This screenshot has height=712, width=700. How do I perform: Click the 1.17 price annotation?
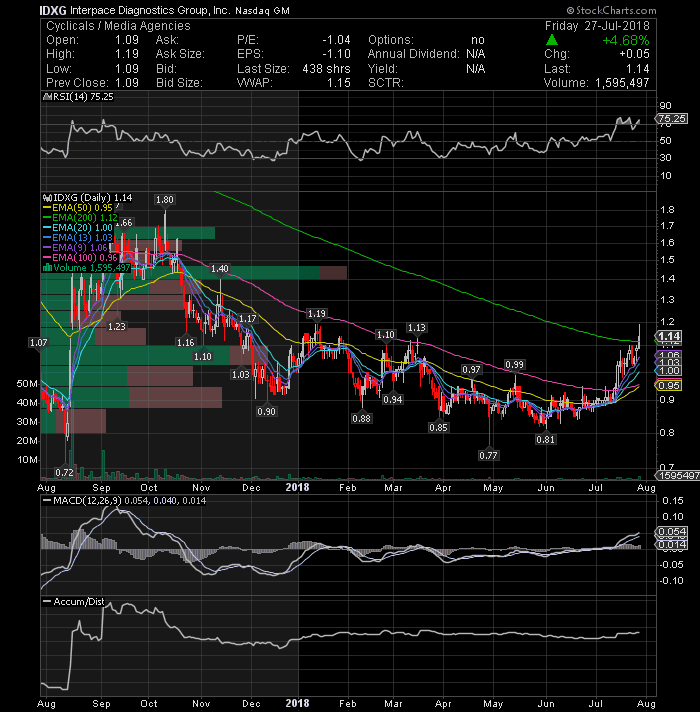[x=248, y=319]
